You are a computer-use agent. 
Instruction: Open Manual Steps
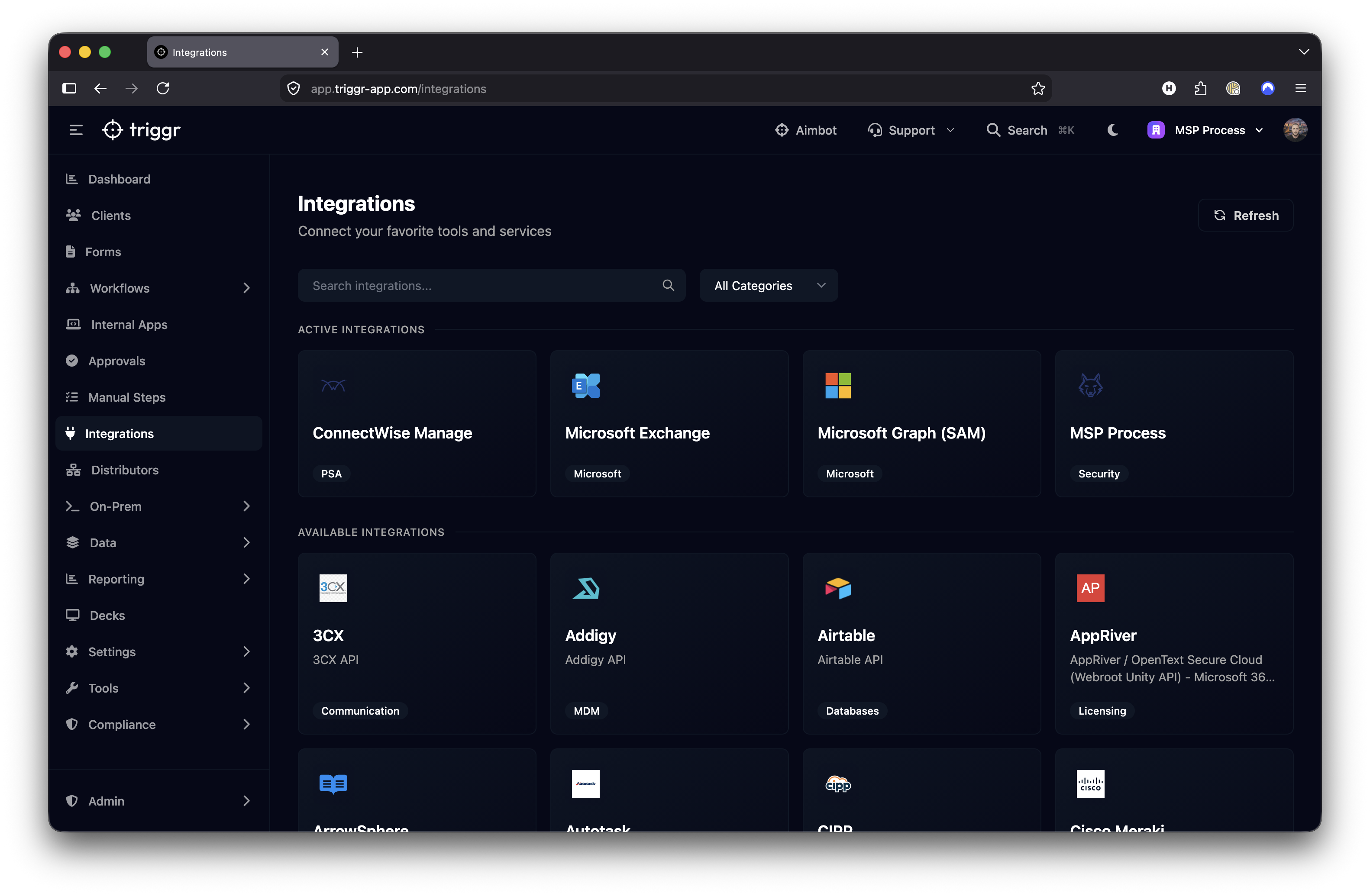[x=159, y=397]
